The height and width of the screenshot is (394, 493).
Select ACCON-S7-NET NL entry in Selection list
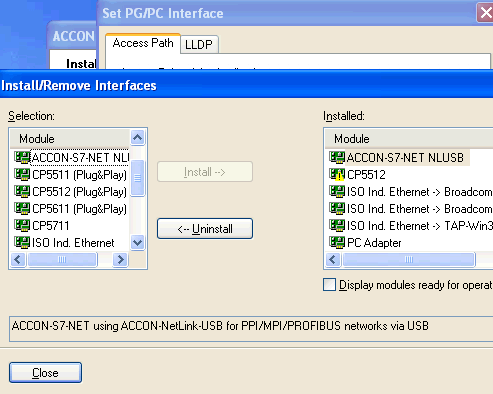[x=80, y=158]
